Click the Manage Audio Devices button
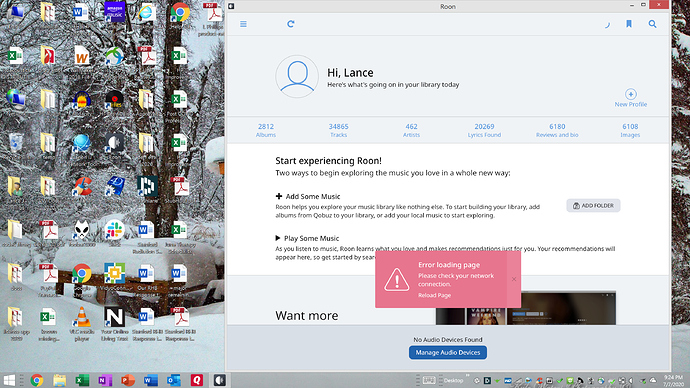Viewport: 690px width, 388px height. [x=448, y=352]
